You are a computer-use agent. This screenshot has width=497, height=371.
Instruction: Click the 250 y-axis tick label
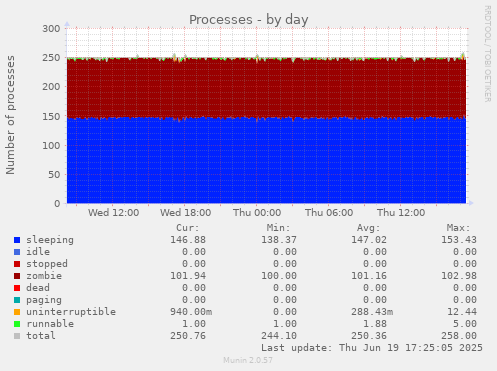[x=51, y=58]
